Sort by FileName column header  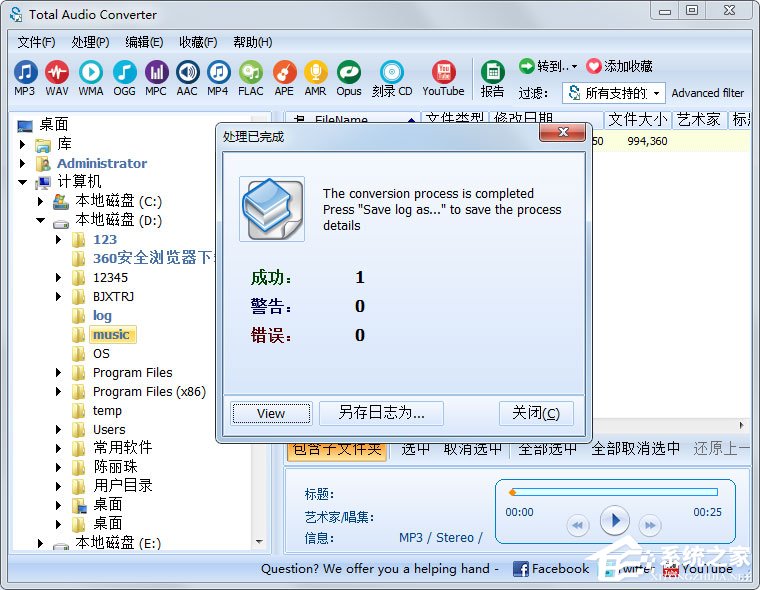[352, 119]
